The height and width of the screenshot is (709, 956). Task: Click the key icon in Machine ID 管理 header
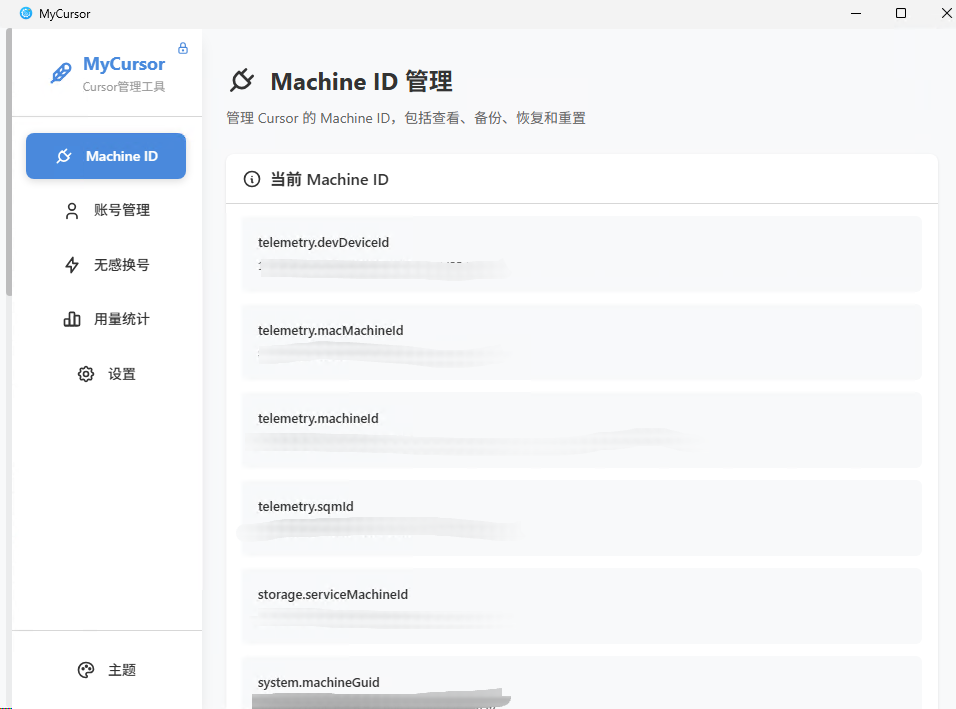(x=242, y=81)
